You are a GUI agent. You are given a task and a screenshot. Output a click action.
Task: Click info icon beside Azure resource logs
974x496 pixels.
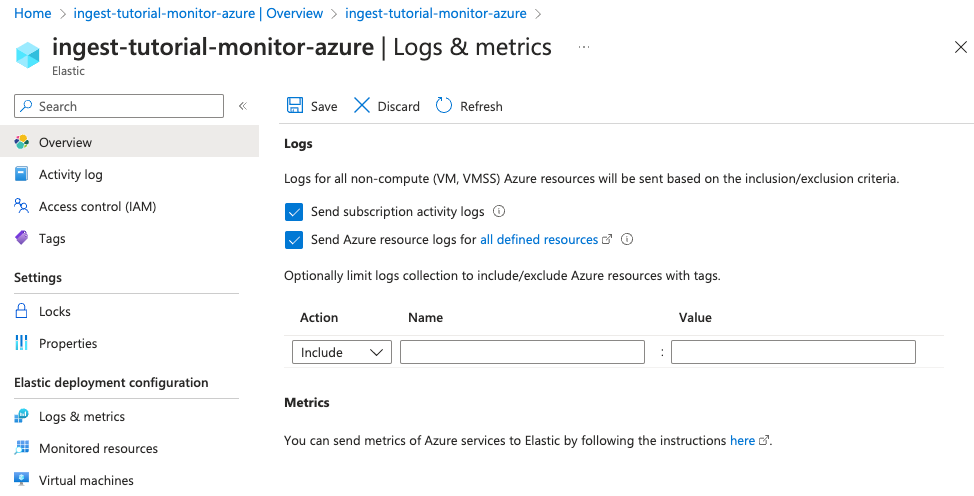[627, 240]
